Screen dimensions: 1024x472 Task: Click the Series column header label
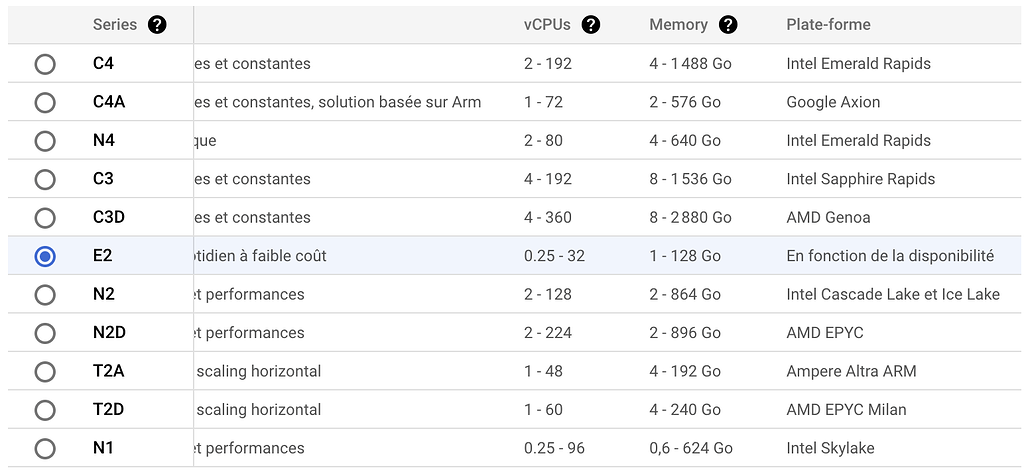[114, 25]
